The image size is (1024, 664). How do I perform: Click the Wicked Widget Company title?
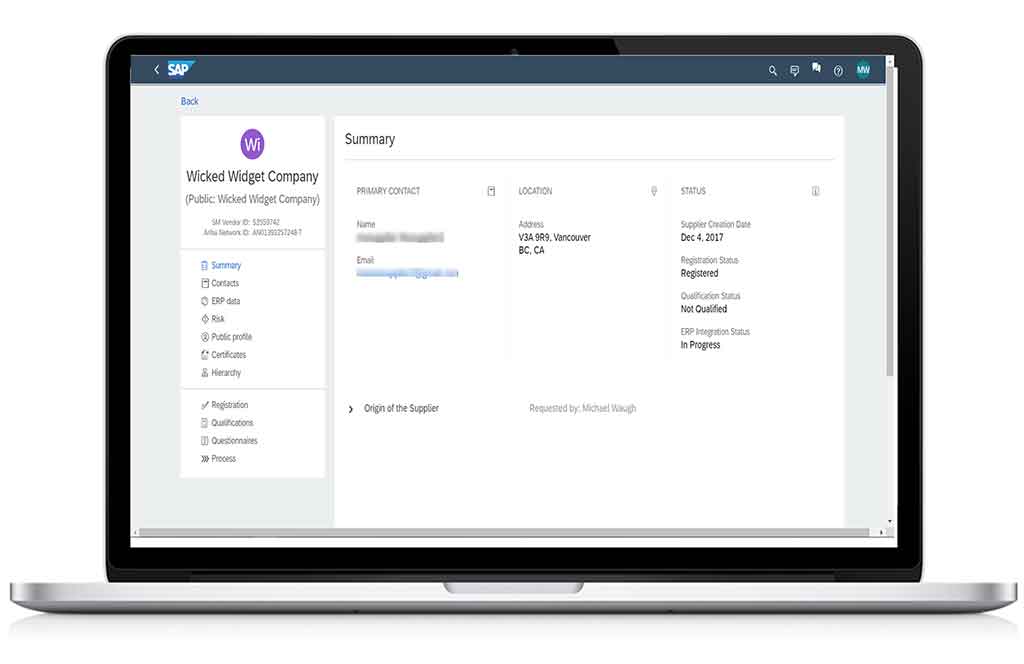[x=252, y=176]
